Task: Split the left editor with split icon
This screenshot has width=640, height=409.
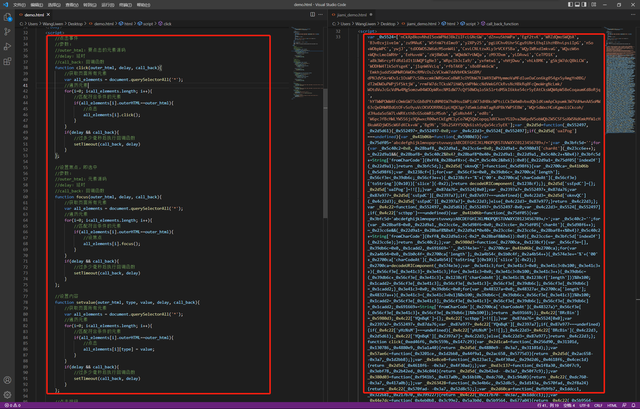Action: (312, 14)
